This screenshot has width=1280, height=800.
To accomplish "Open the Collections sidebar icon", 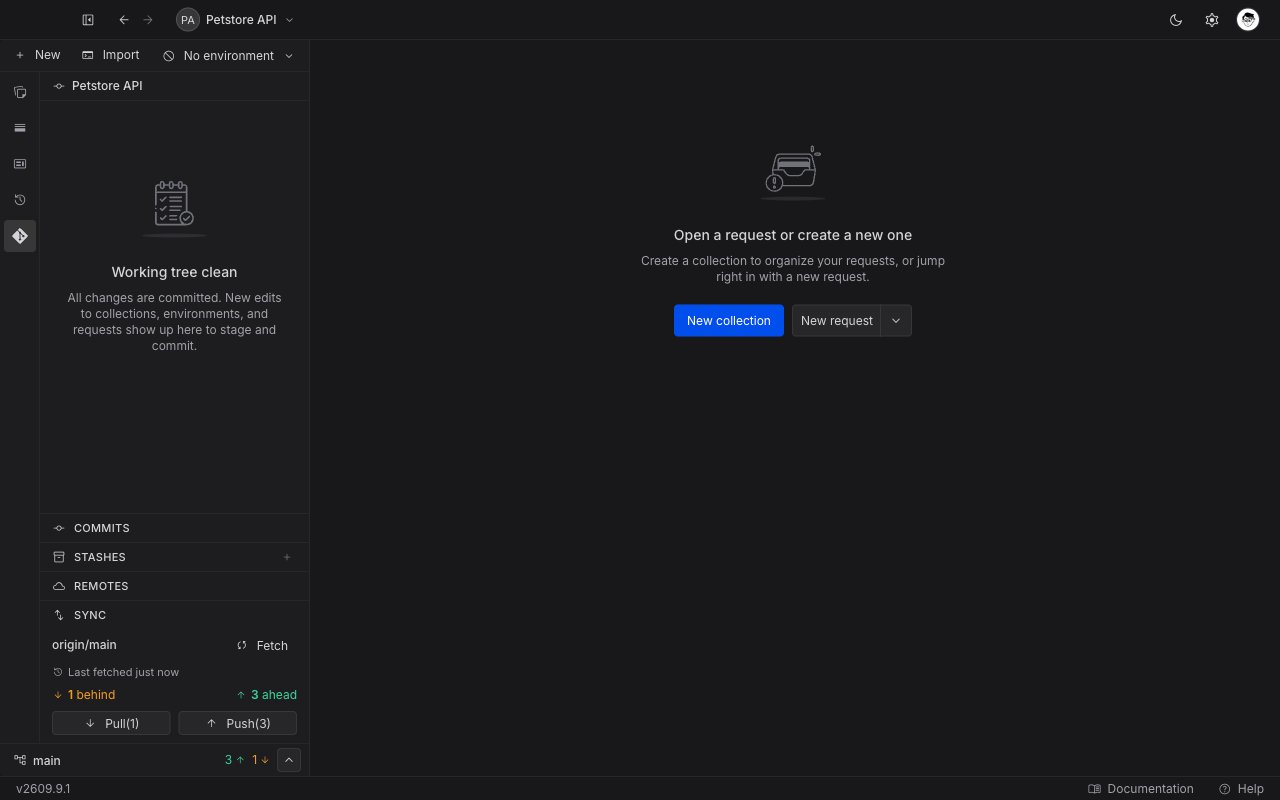I will 20,92.
